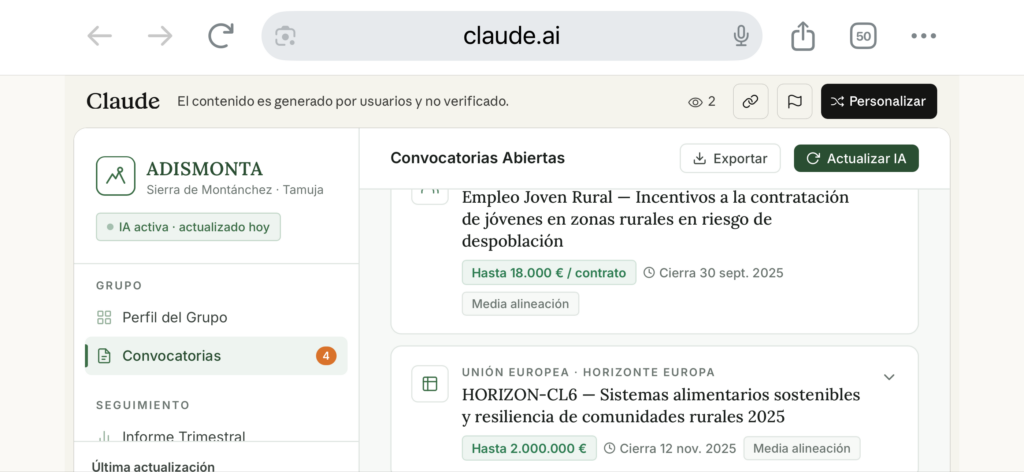
Task: Click the flag report icon
Action: [795, 101]
